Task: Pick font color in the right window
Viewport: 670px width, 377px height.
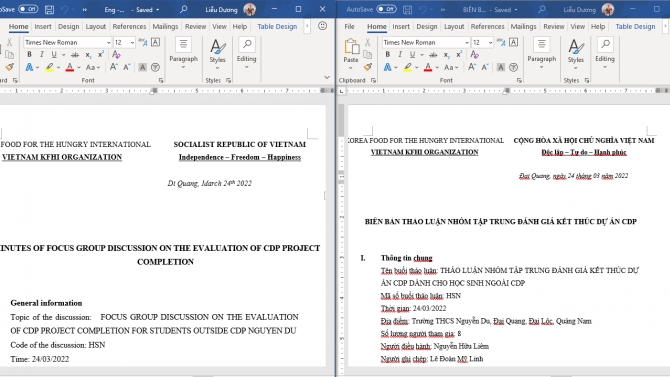Action: coord(428,67)
